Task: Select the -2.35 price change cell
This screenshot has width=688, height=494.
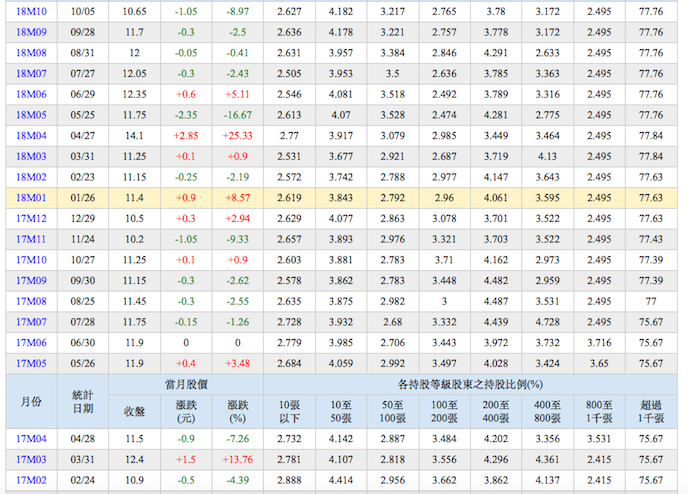Action: pyautogui.click(x=186, y=115)
